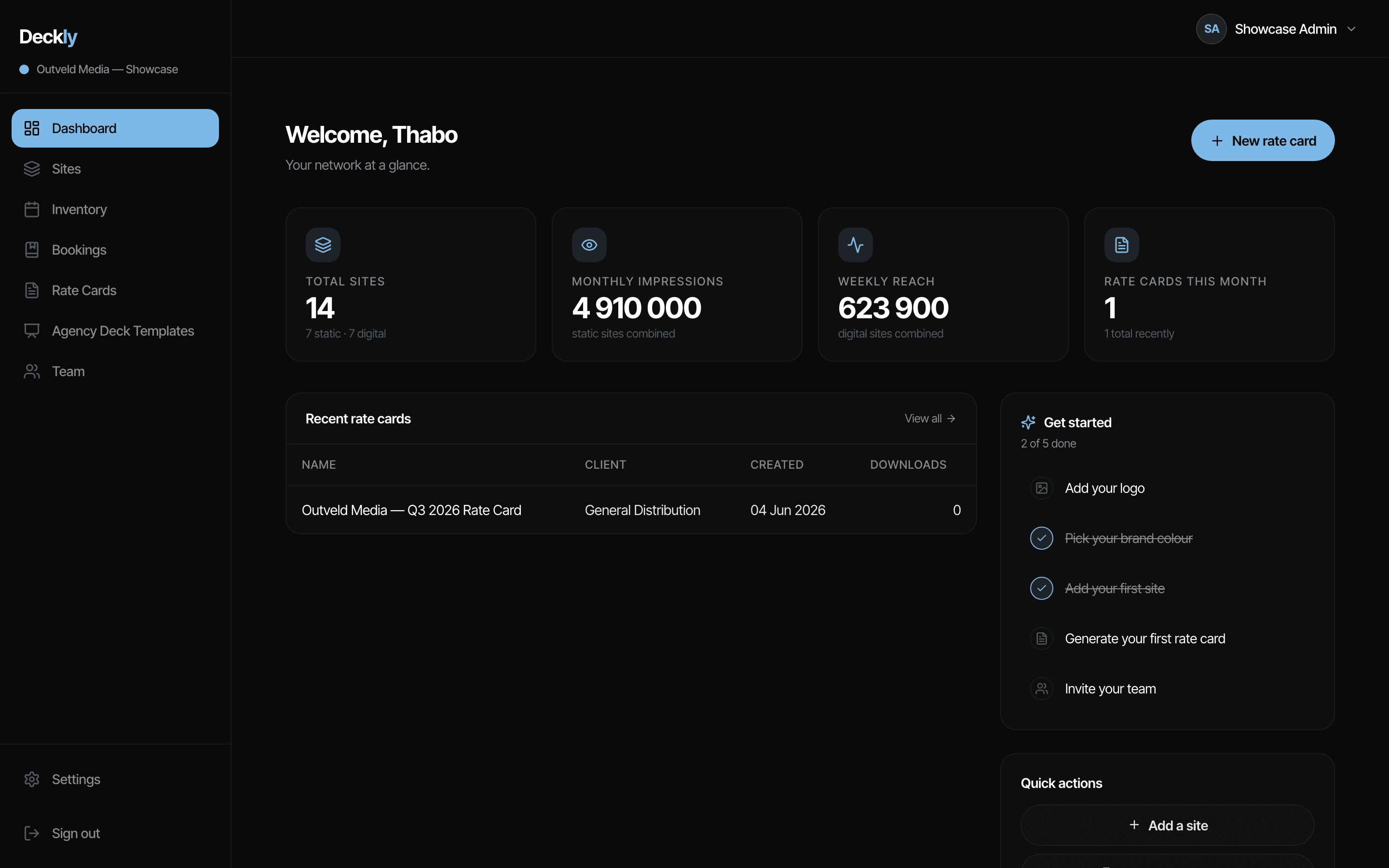1389x868 pixels.
Task: Open Outveld Media — Q3 2026 Rate Card row
Action: (631, 510)
